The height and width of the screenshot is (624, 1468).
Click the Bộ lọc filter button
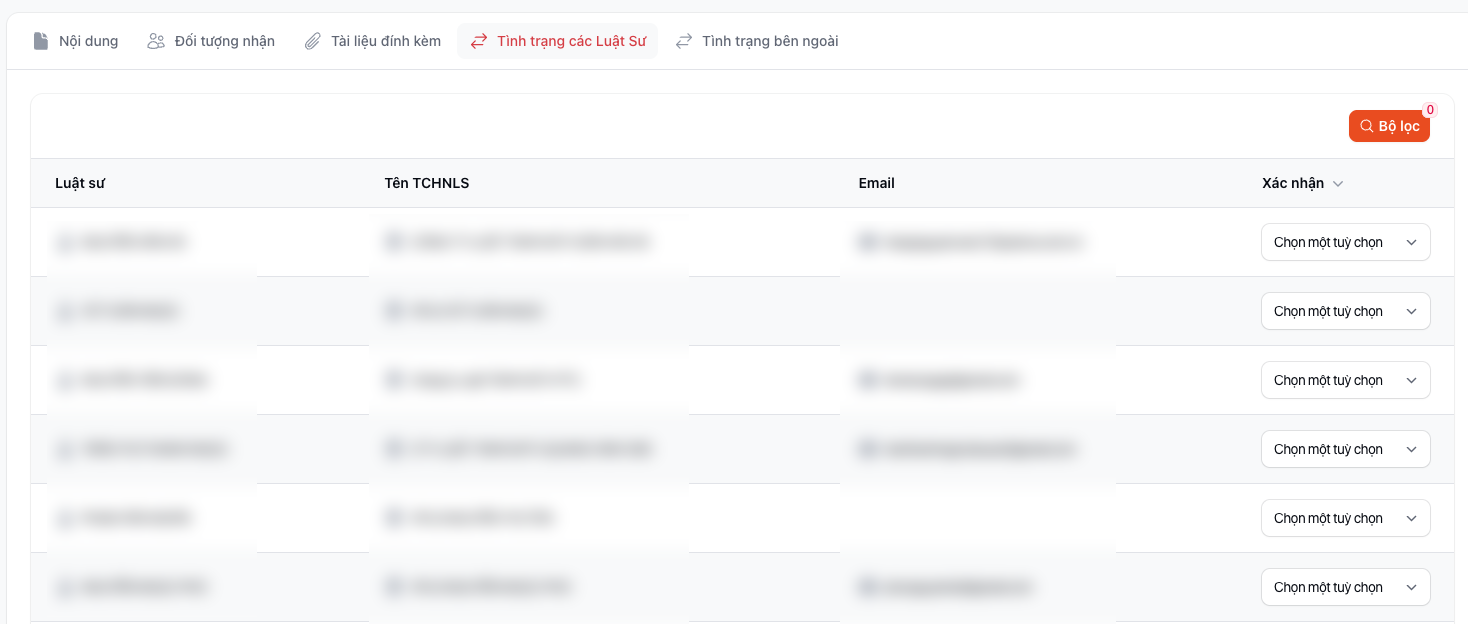[1389, 126]
